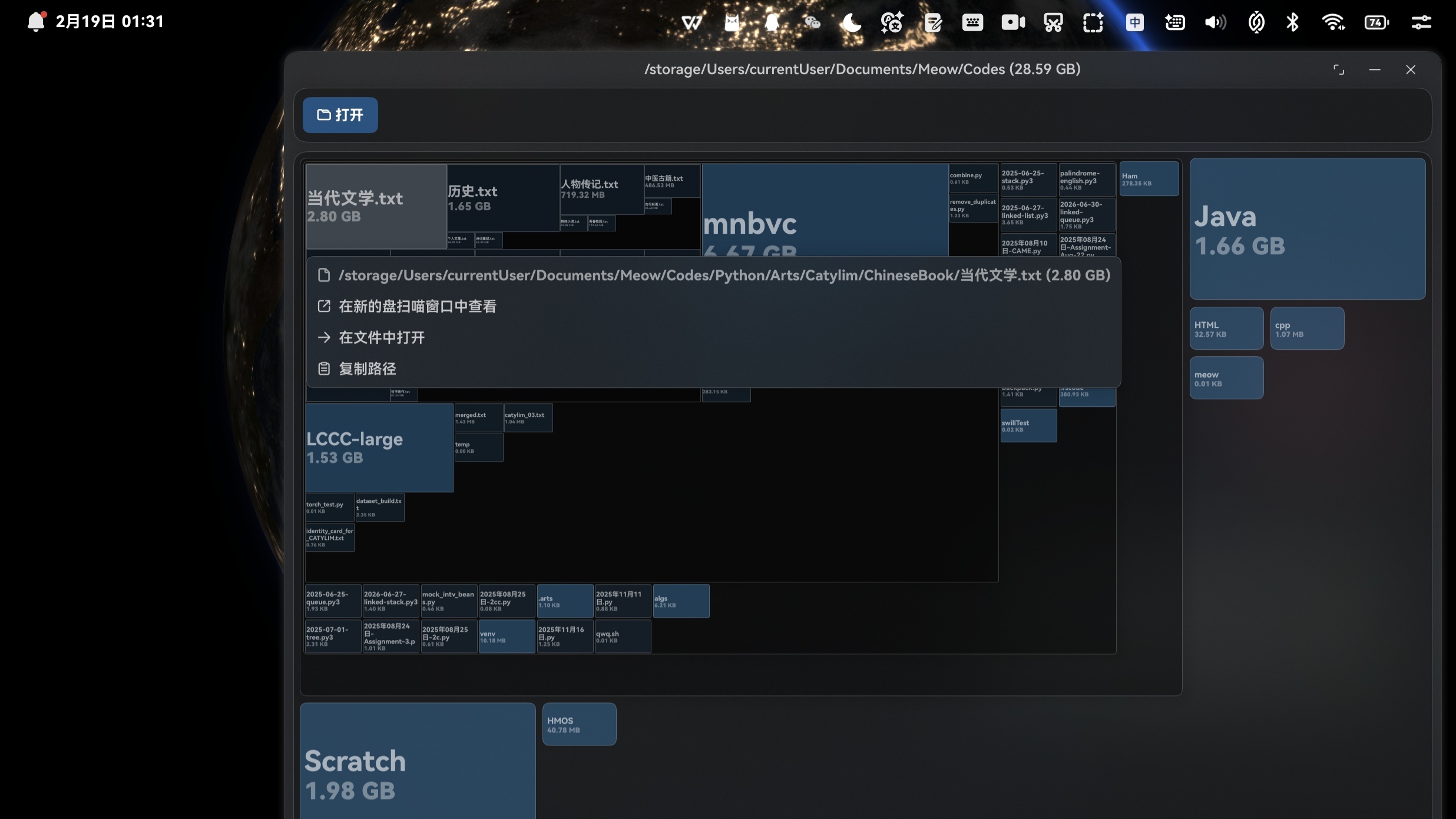Image resolution: width=1456 pixels, height=819 pixels.
Task: Open the volume speaker icon
Action: [1215, 22]
